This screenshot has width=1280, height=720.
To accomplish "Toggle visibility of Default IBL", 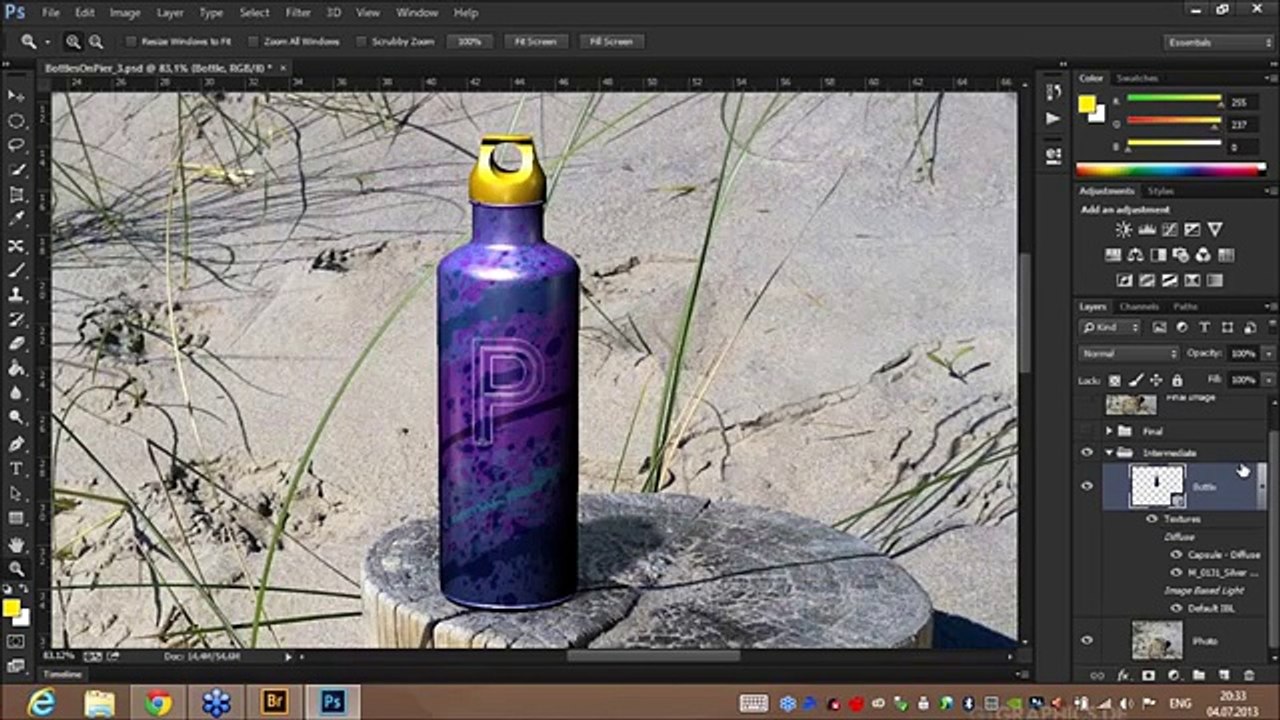I will point(1177,608).
